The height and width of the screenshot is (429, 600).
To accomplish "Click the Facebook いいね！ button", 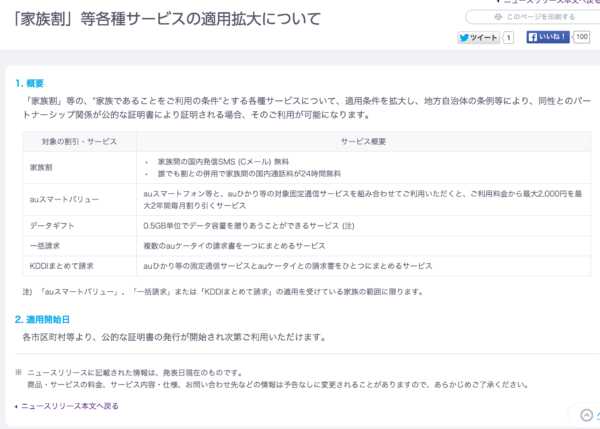I will [x=547, y=38].
